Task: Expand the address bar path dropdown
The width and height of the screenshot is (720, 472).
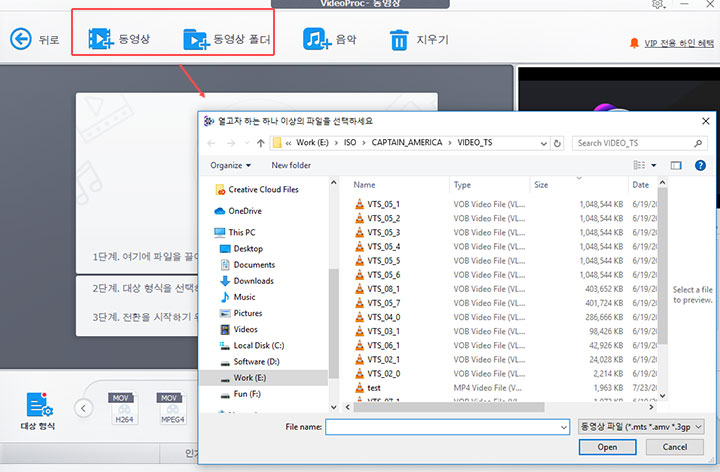Action: coord(544,143)
